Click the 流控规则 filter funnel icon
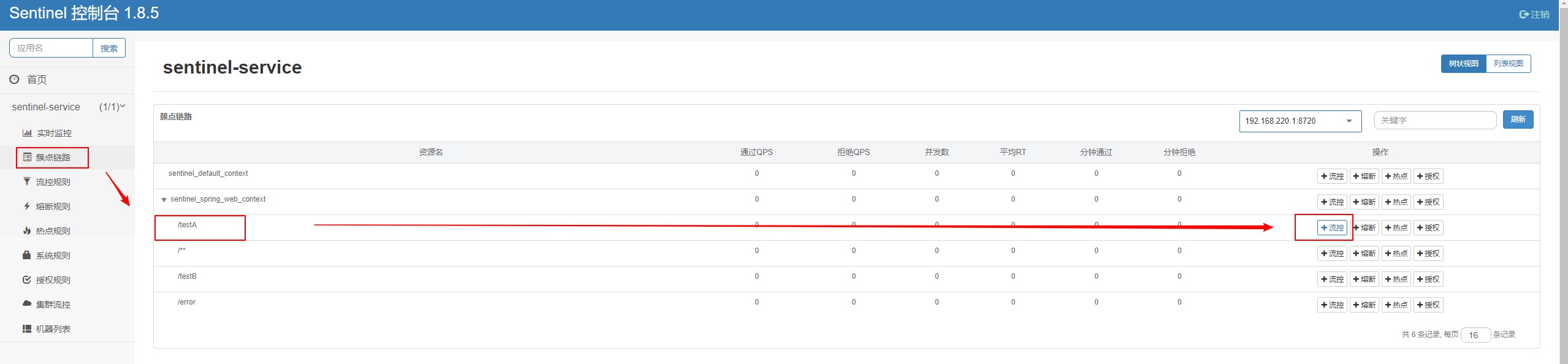Image resolution: width=1568 pixels, height=364 pixels. 27,181
